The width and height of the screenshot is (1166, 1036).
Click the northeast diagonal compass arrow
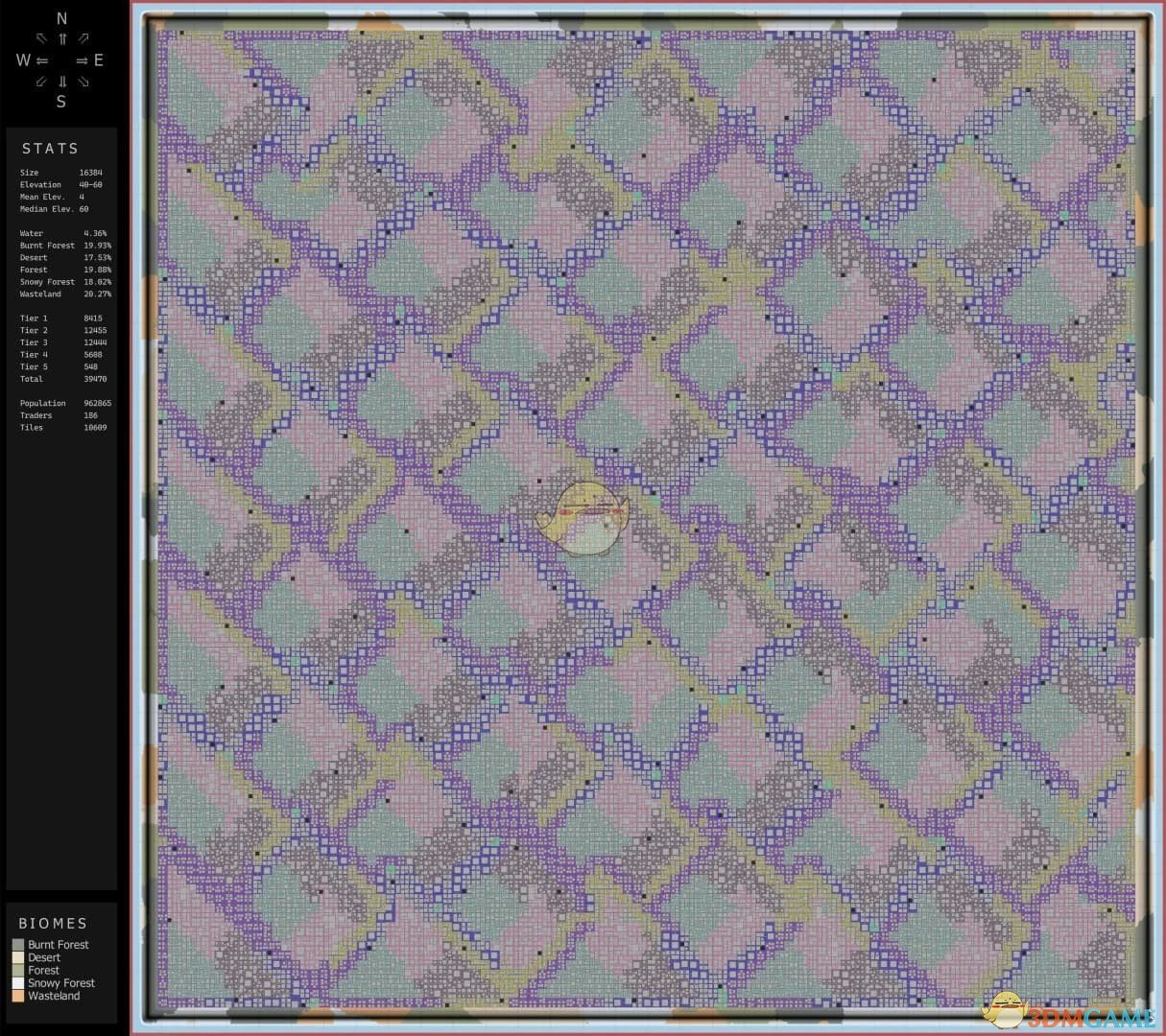click(x=85, y=38)
